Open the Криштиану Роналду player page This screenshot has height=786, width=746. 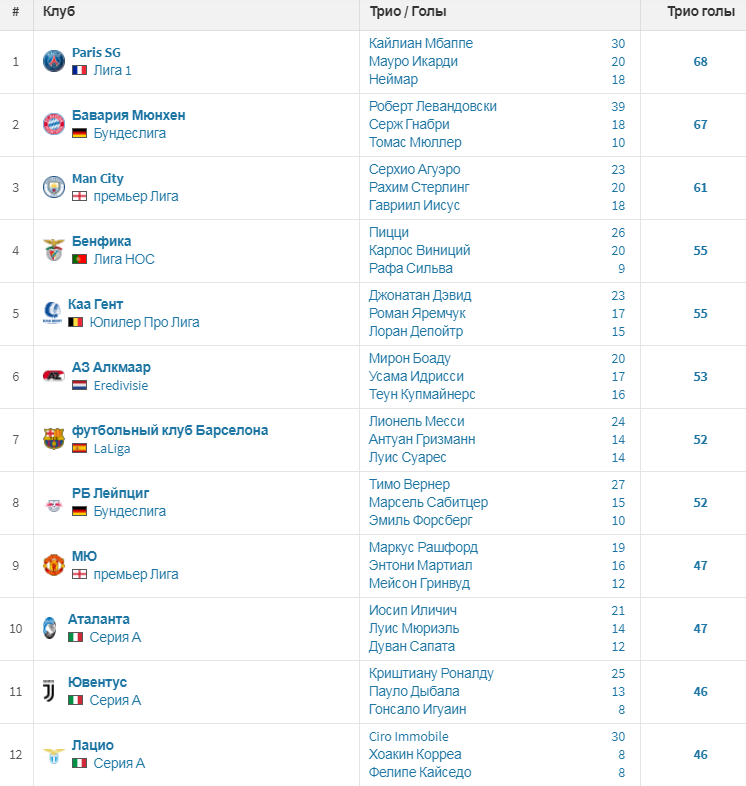pyautogui.click(x=431, y=673)
